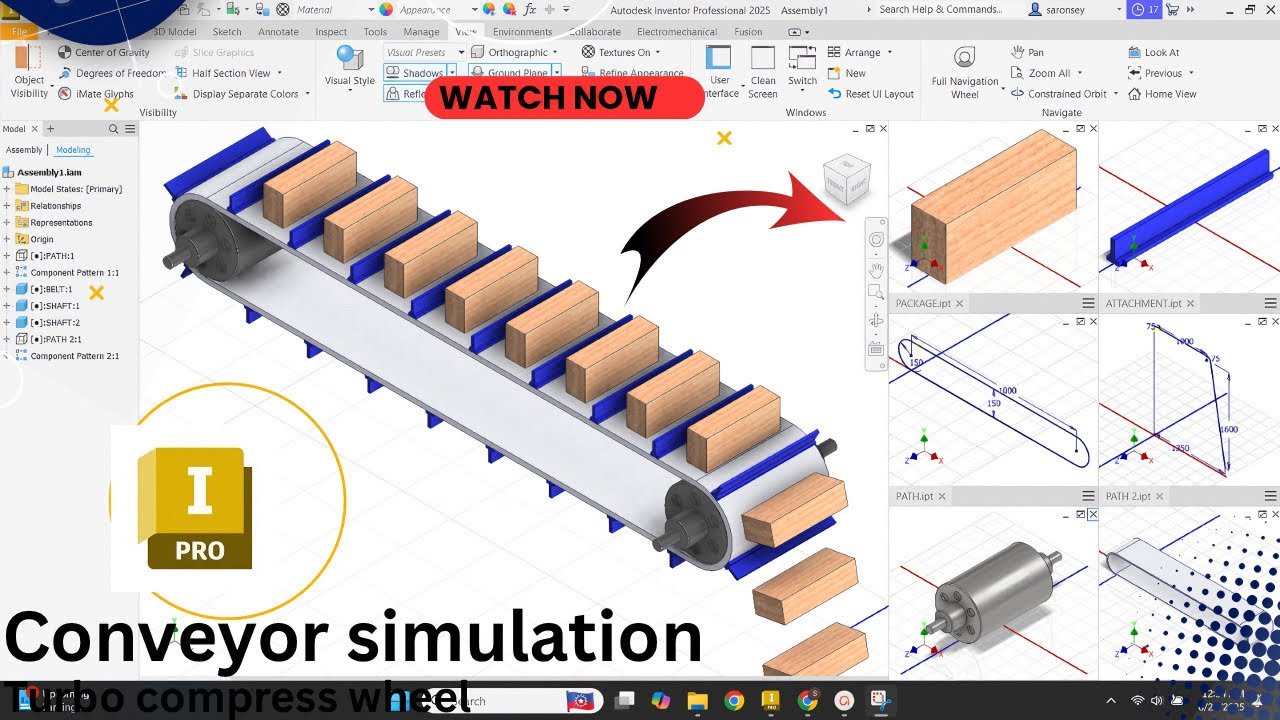Select the Constrained Orbit tool
Screen dimensions: 1280x720
pyautogui.click(x=1059, y=94)
